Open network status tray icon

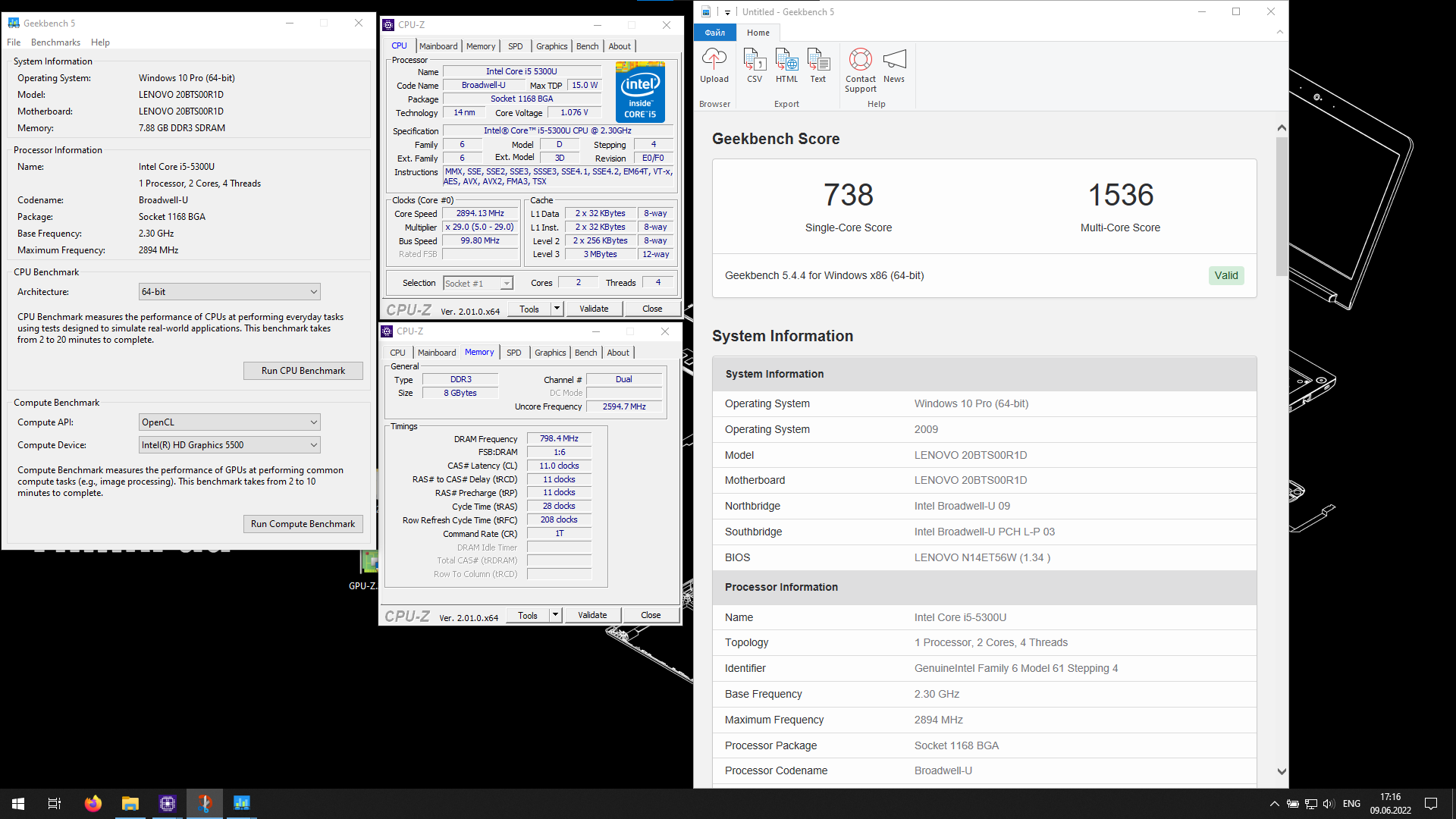[1311, 804]
